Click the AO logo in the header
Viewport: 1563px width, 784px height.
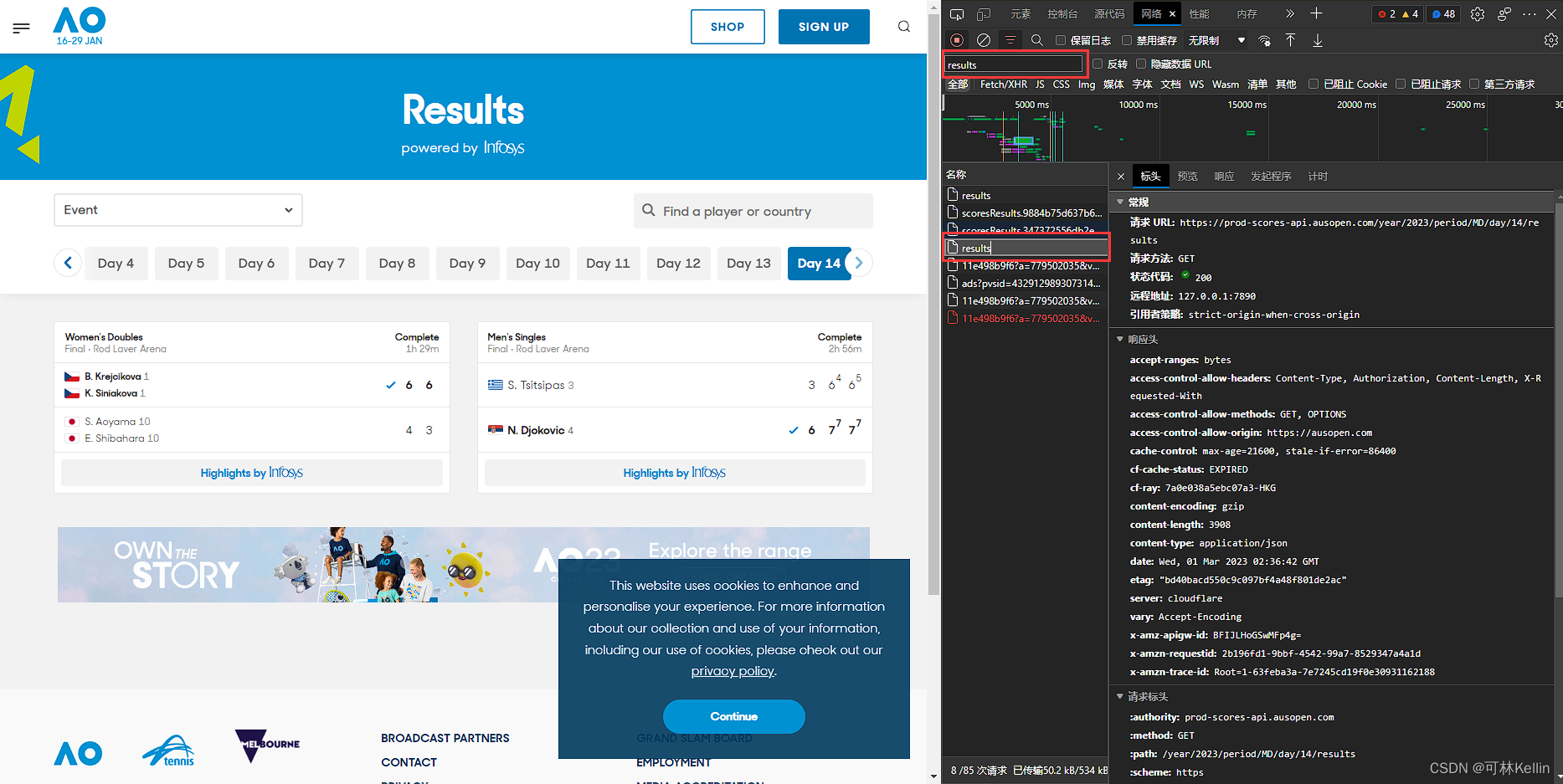coord(80,26)
